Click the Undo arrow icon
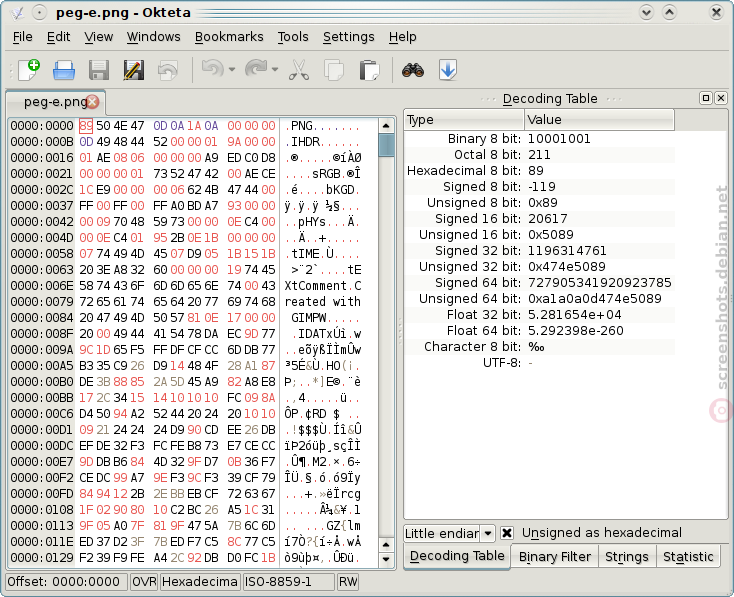Screen dimensions: 734x597 212,69
